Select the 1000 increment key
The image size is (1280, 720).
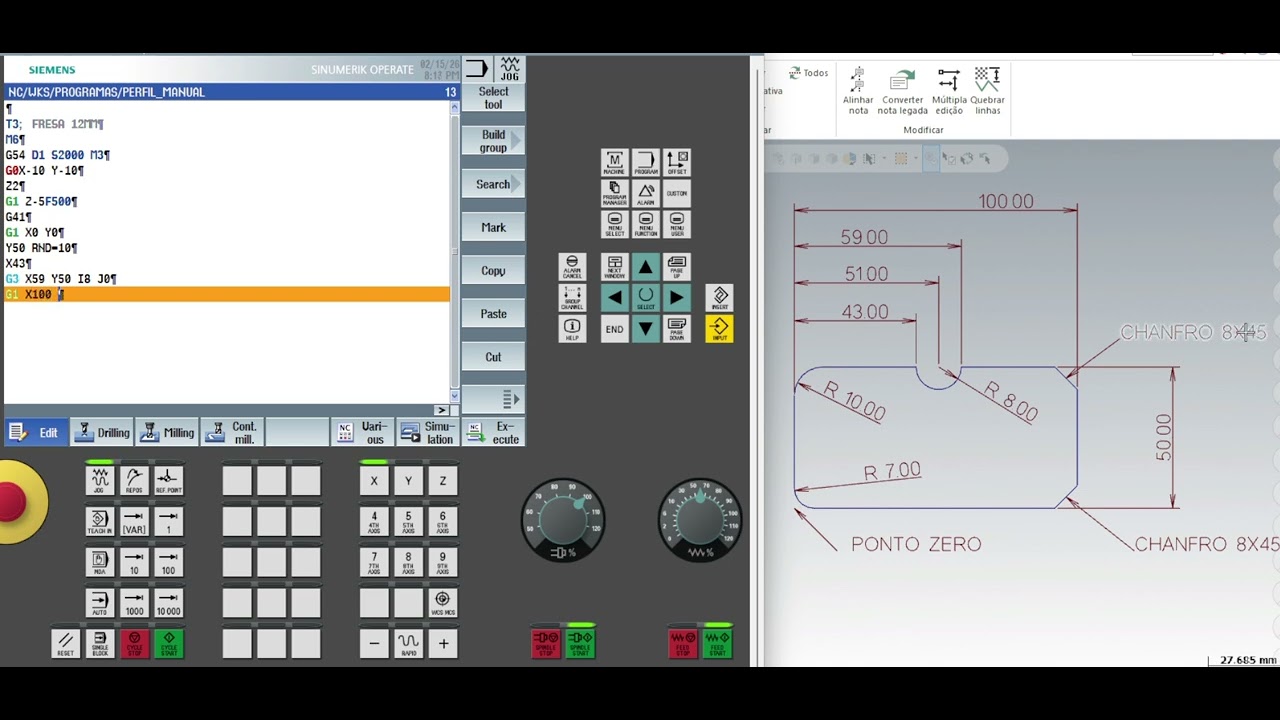point(134,603)
